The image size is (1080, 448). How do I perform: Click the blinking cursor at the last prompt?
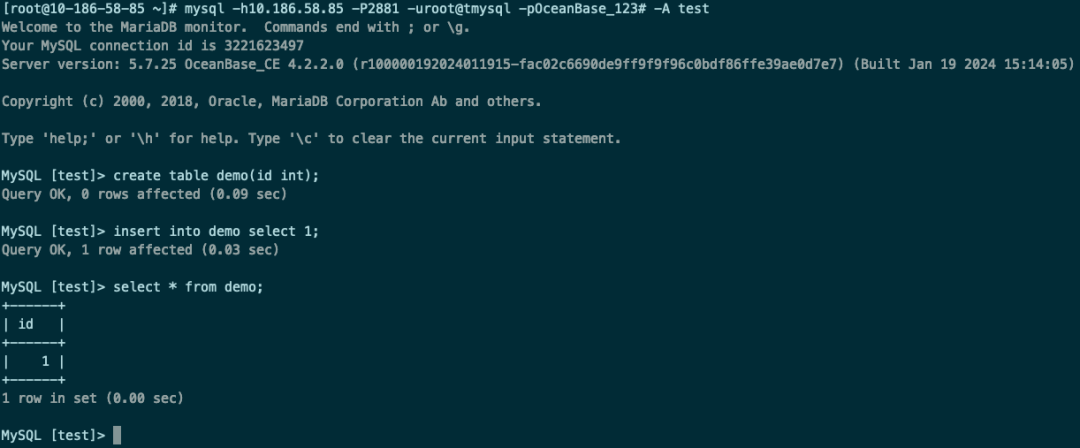pyautogui.click(x=117, y=435)
